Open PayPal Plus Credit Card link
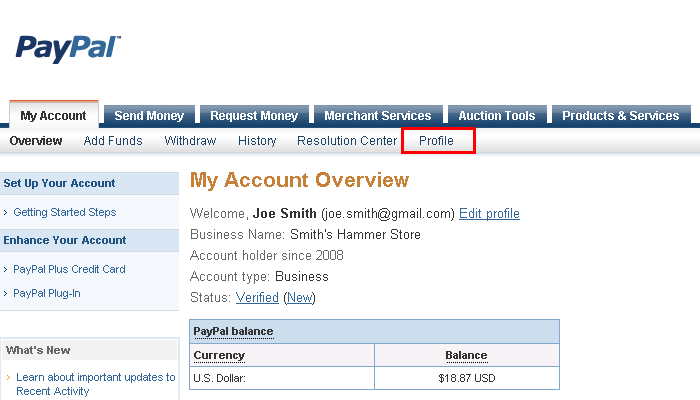Screen dimensions: 700x400 tap(69, 269)
